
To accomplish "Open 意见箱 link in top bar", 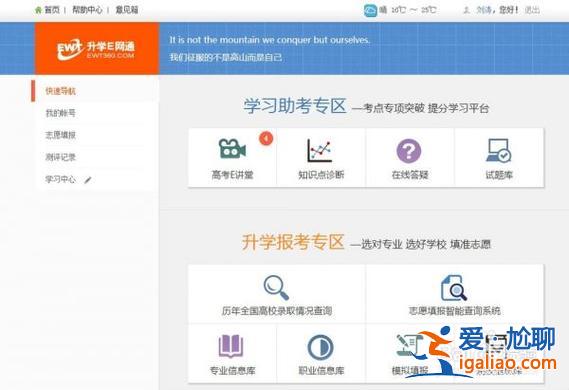I will click(127, 10).
